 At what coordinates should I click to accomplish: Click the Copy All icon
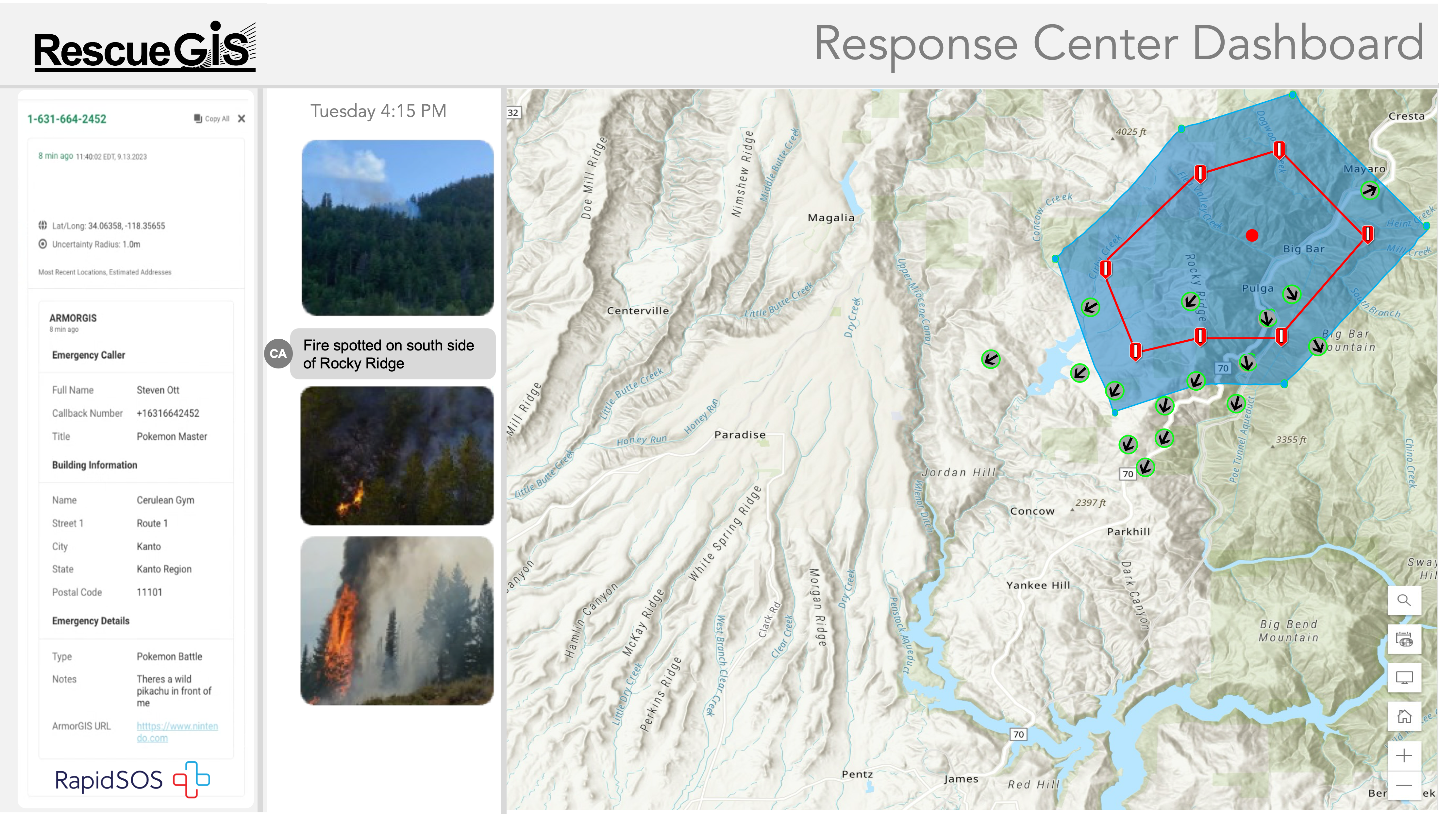(x=198, y=118)
